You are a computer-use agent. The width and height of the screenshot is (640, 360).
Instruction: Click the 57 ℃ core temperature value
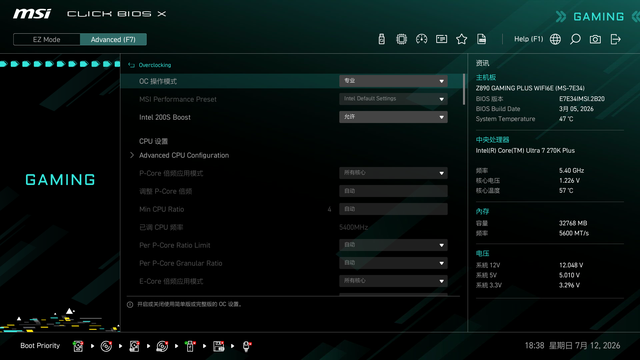tap(566, 191)
